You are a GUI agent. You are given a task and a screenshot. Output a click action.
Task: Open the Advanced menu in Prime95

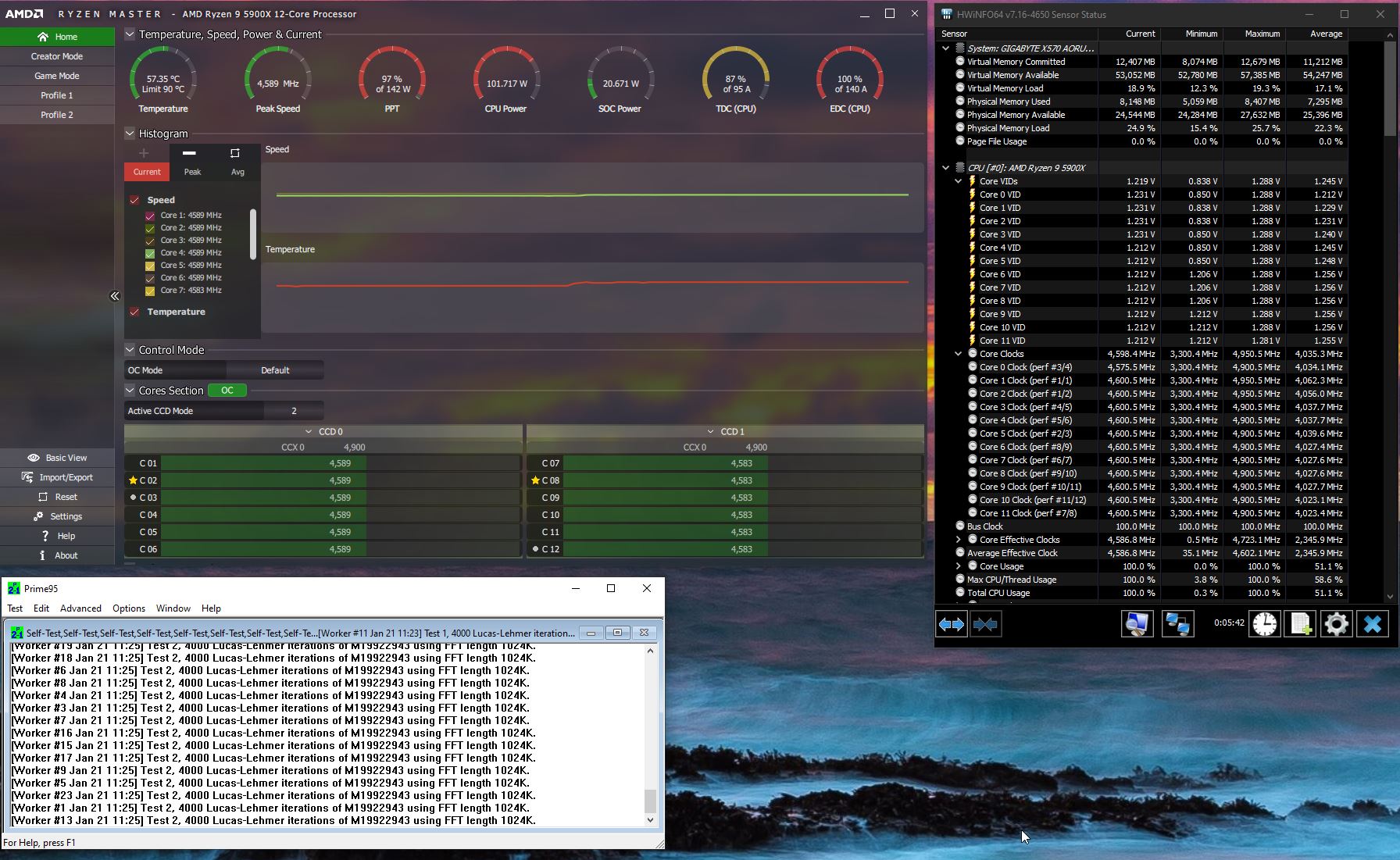coord(80,608)
